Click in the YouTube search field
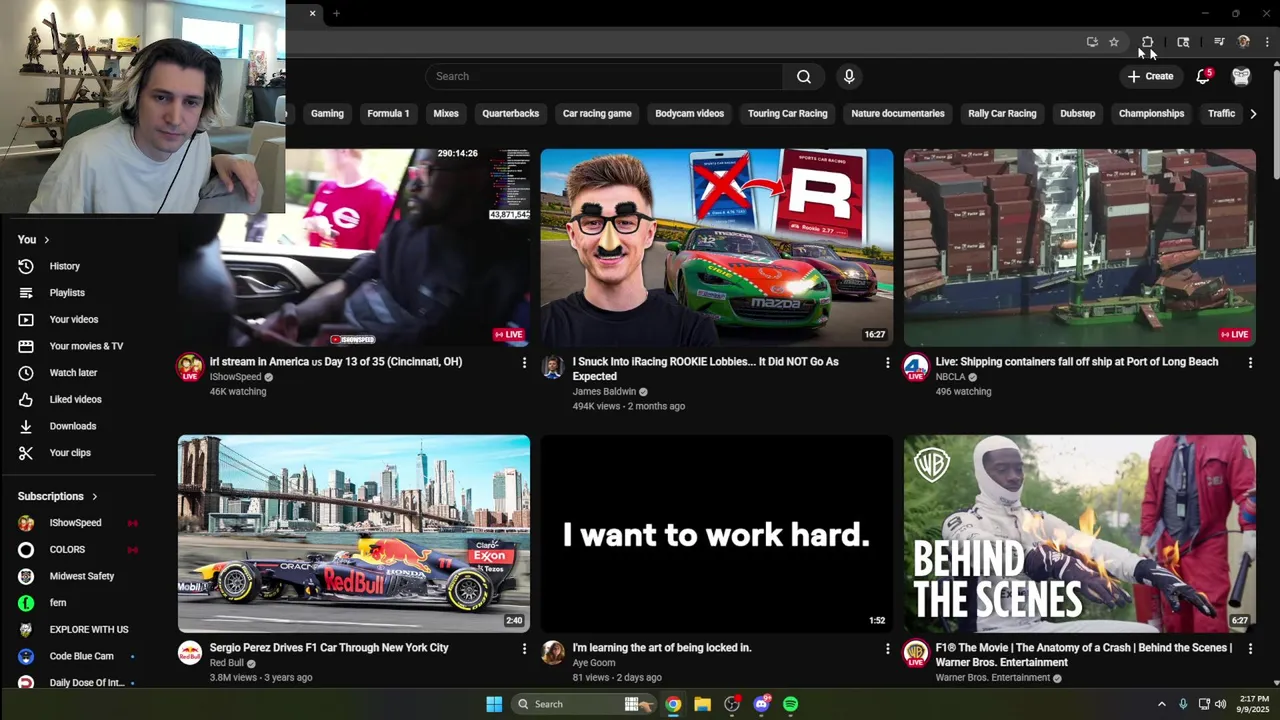 coord(604,76)
